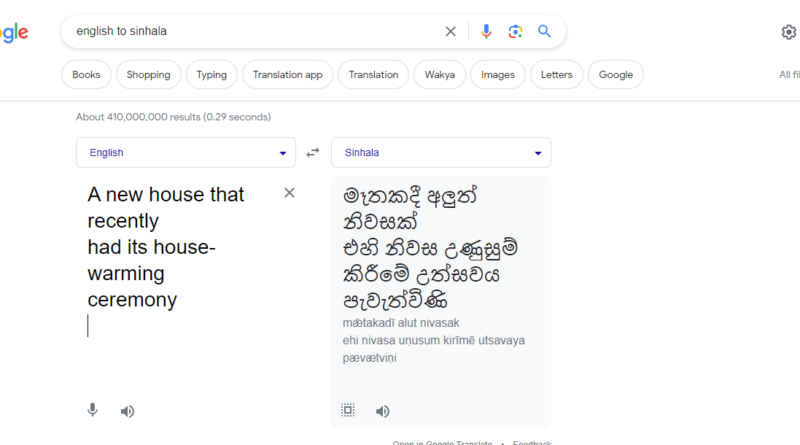Screen dimensions: 800x445
Task: Select the Letters filter chip
Action: tap(557, 75)
